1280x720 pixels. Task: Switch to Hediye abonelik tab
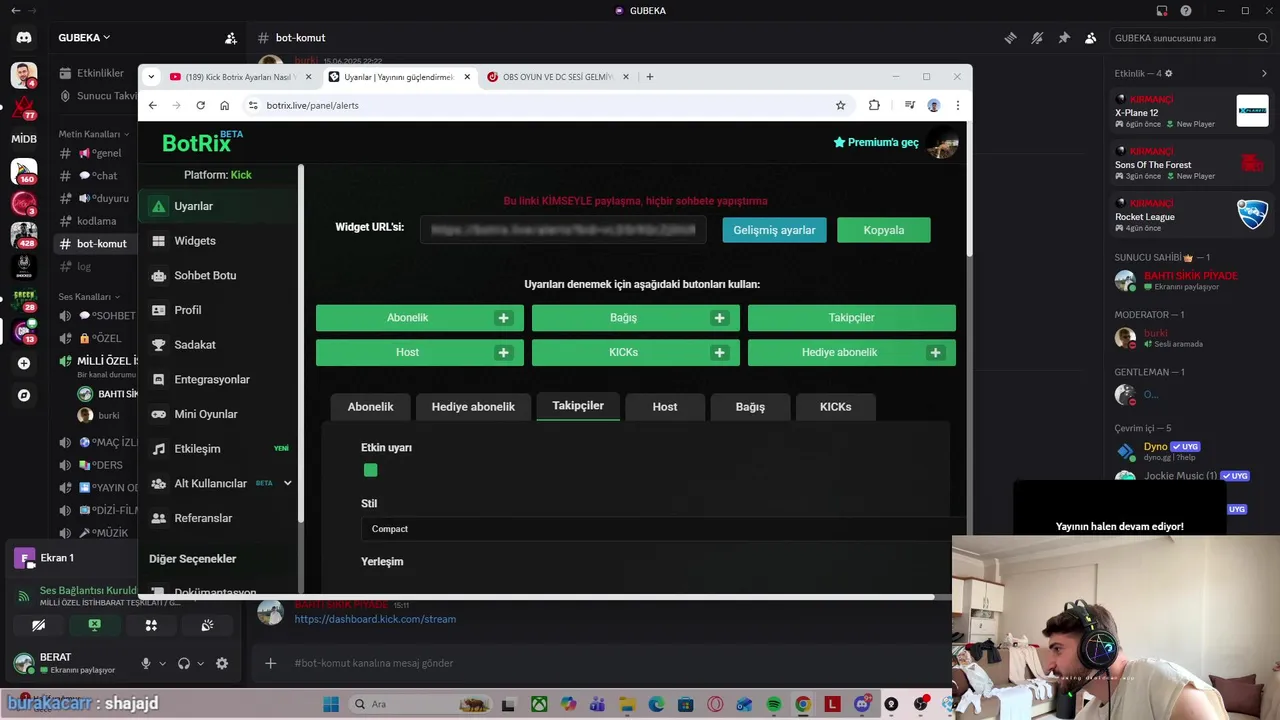click(473, 407)
